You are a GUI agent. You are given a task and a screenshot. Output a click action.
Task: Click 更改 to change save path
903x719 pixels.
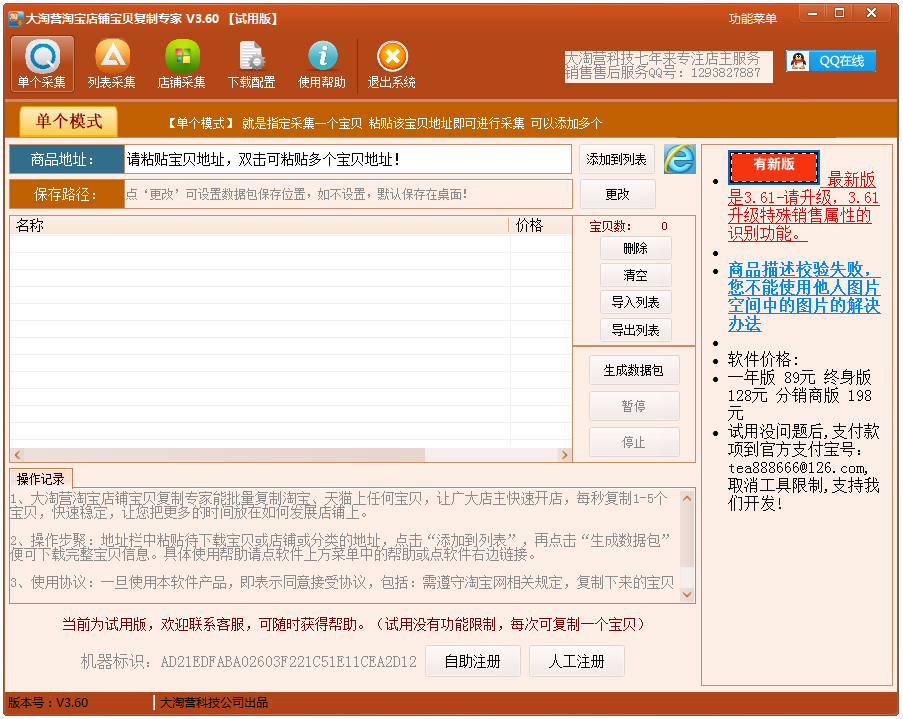pyautogui.click(x=617, y=194)
